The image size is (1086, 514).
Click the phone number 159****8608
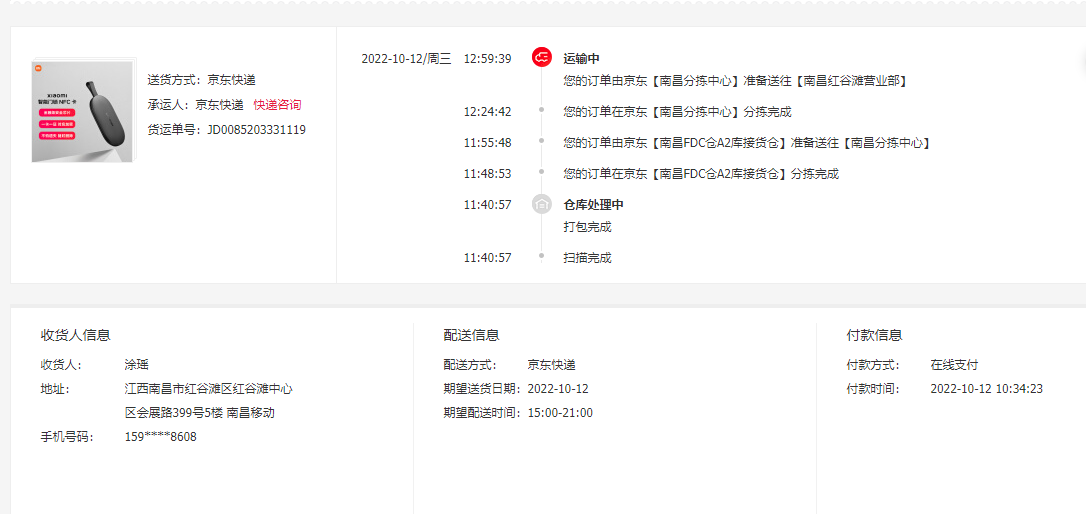click(161, 437)
